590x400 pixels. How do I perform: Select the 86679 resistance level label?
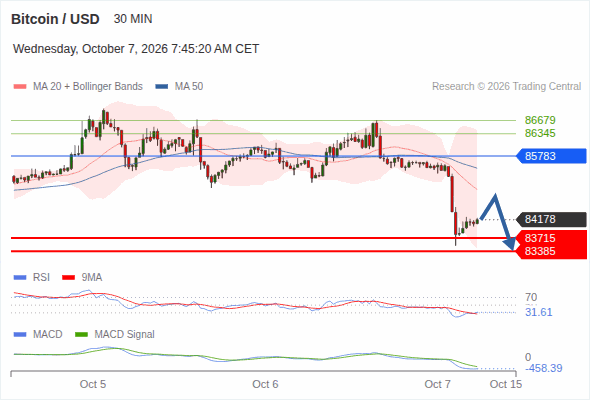pos(540,120)
